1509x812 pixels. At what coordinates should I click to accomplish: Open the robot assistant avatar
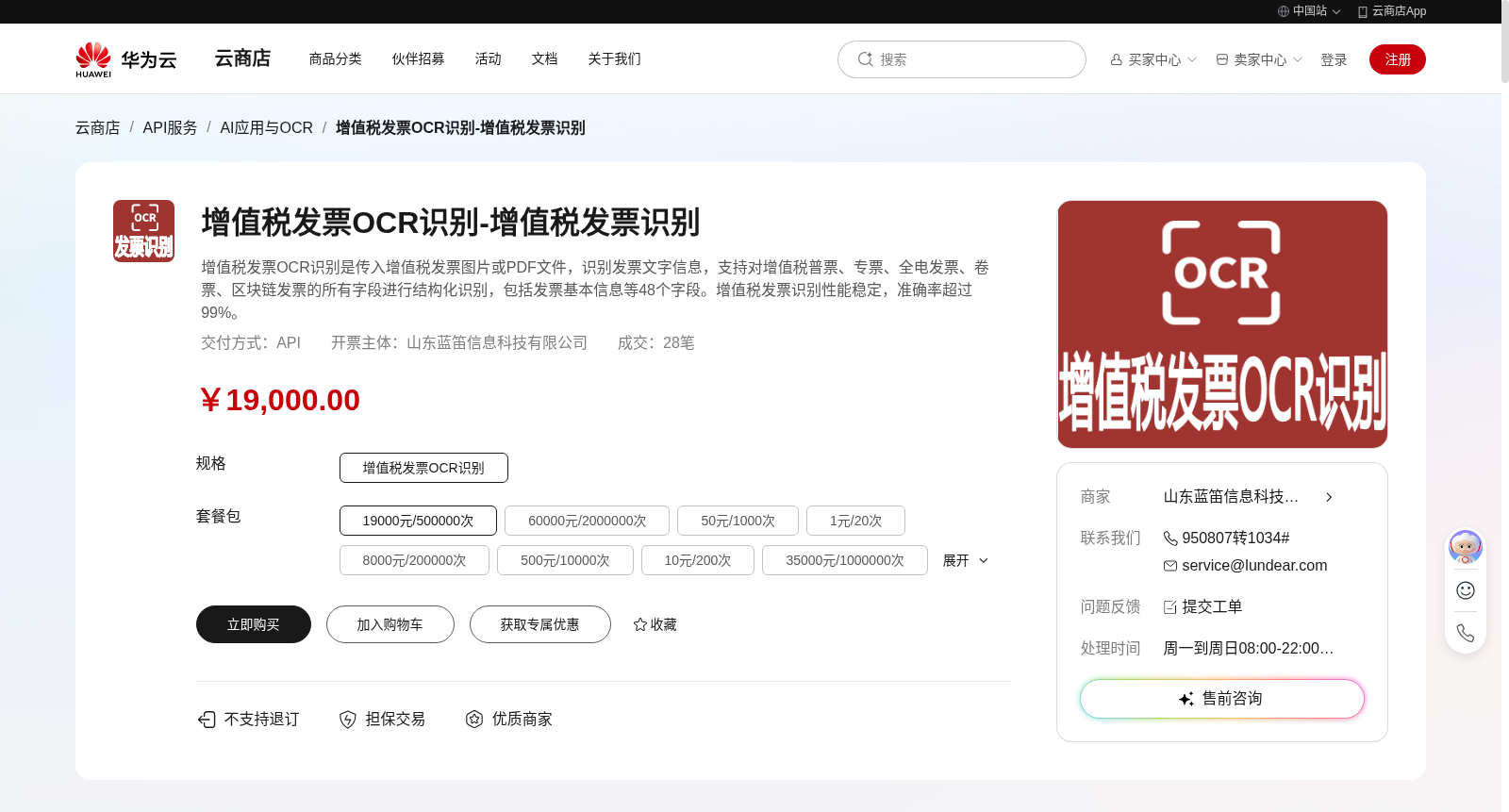pos(1466,547)
